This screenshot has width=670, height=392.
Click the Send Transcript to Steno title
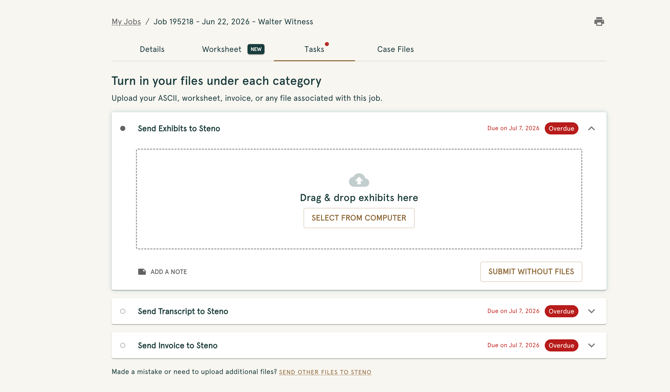point(183,311)
